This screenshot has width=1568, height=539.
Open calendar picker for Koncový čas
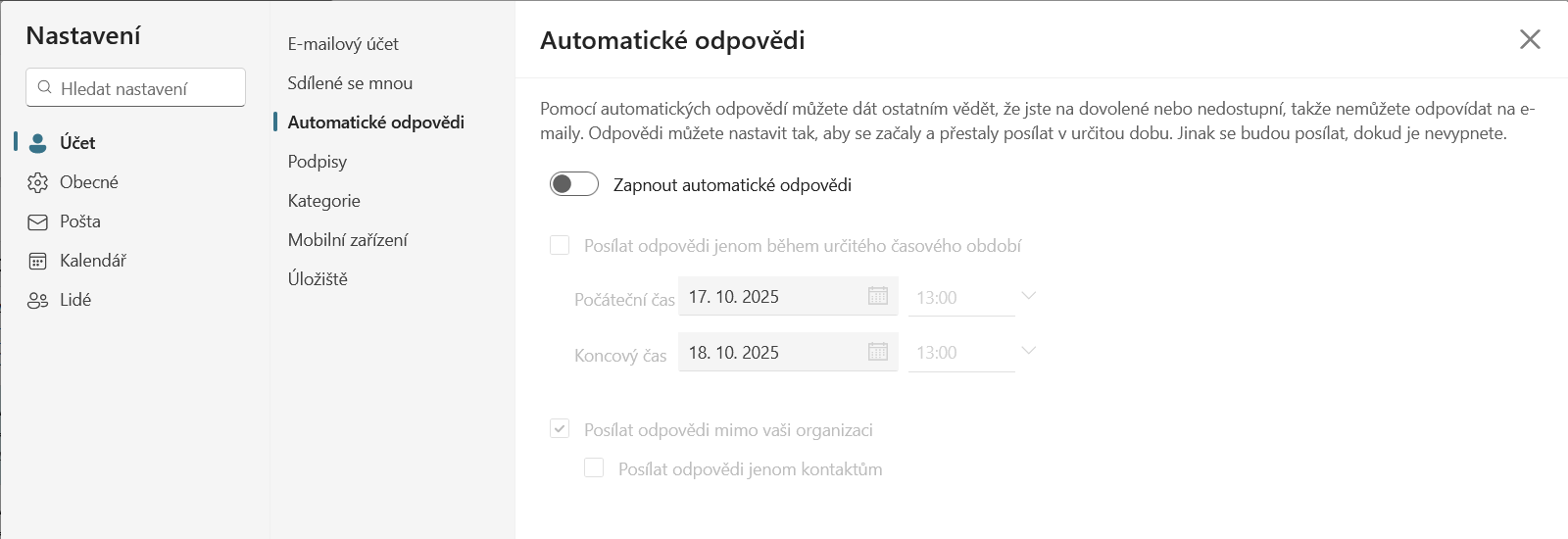(878, 352)
